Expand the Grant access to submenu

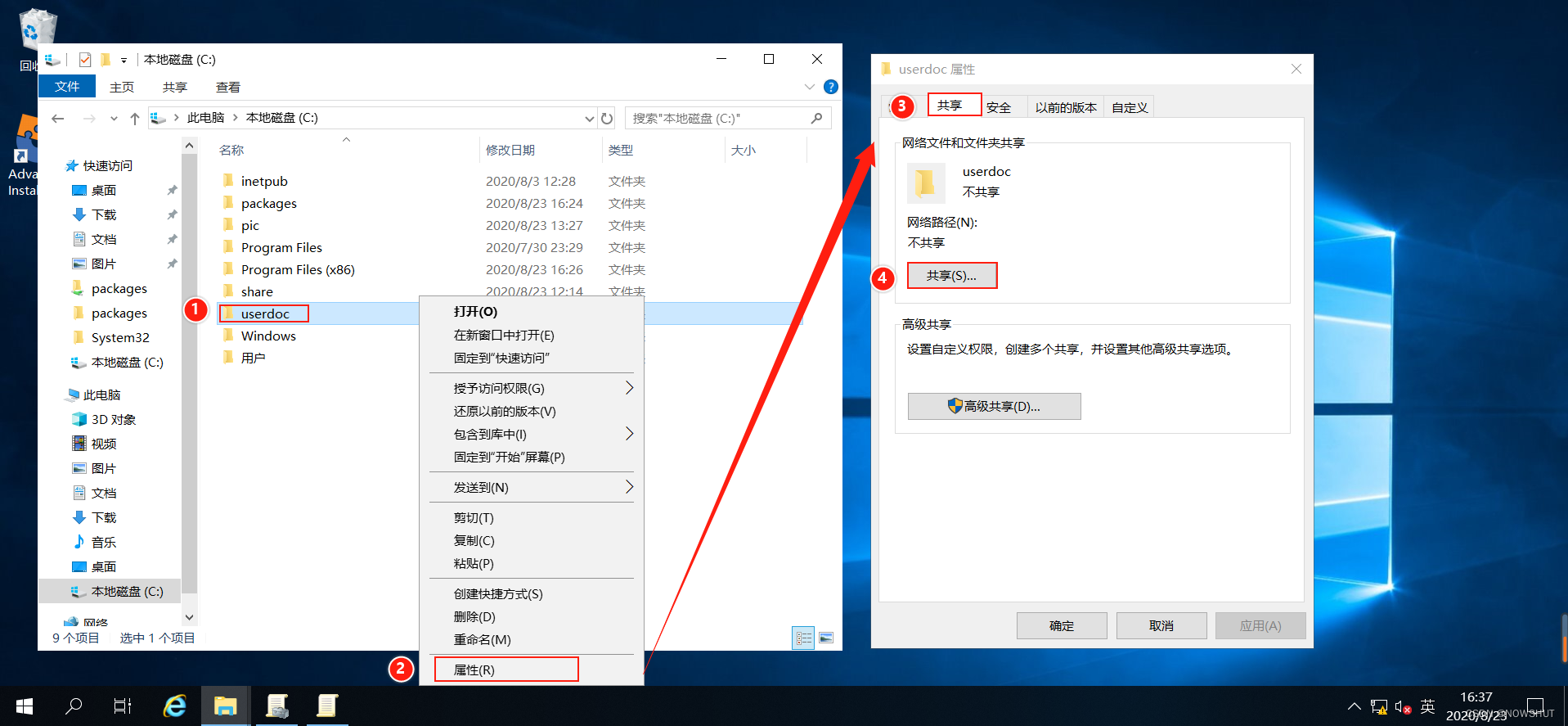click(x=629, y=388)
